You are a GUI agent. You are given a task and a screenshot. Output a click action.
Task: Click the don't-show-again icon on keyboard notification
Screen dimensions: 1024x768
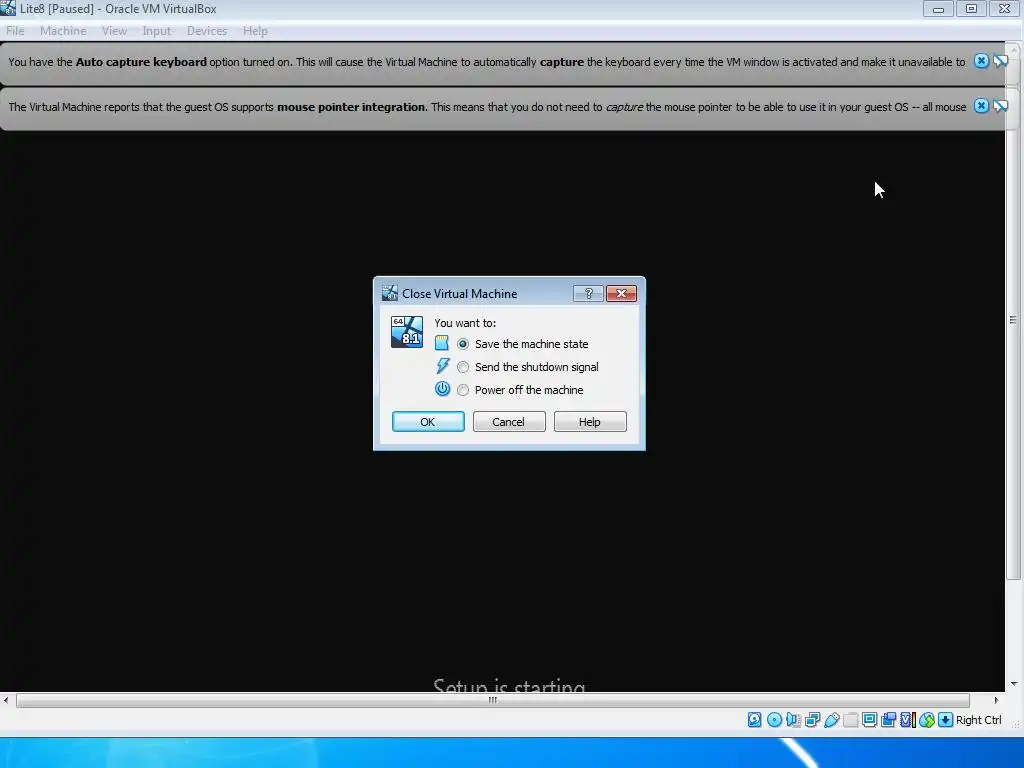click(x=1000, y=61)
